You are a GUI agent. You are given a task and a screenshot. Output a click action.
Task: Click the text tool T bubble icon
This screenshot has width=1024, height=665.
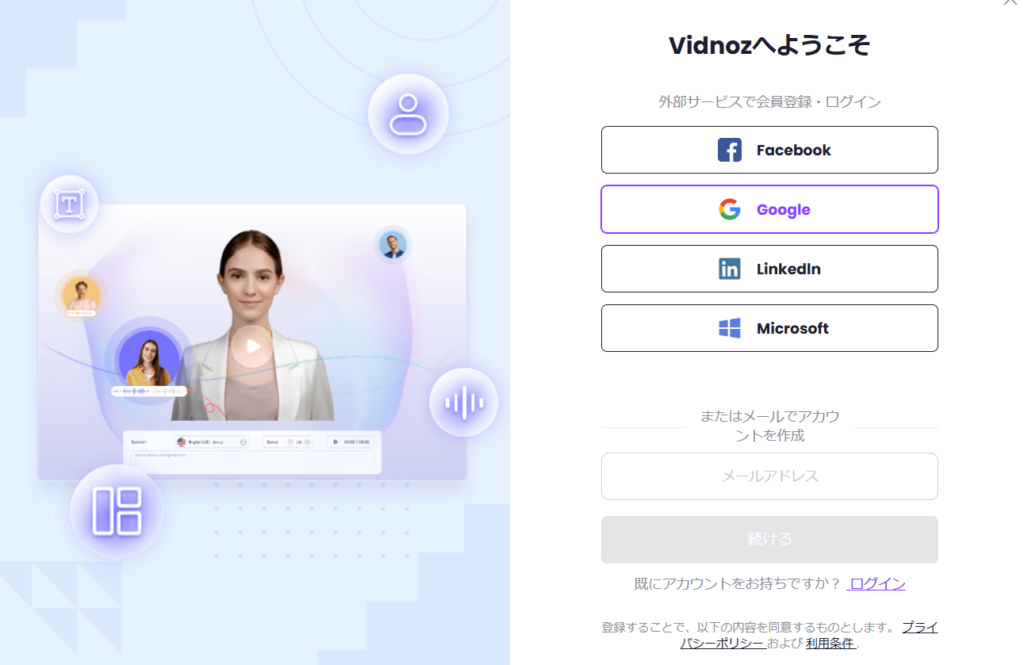tap(69, 204)
